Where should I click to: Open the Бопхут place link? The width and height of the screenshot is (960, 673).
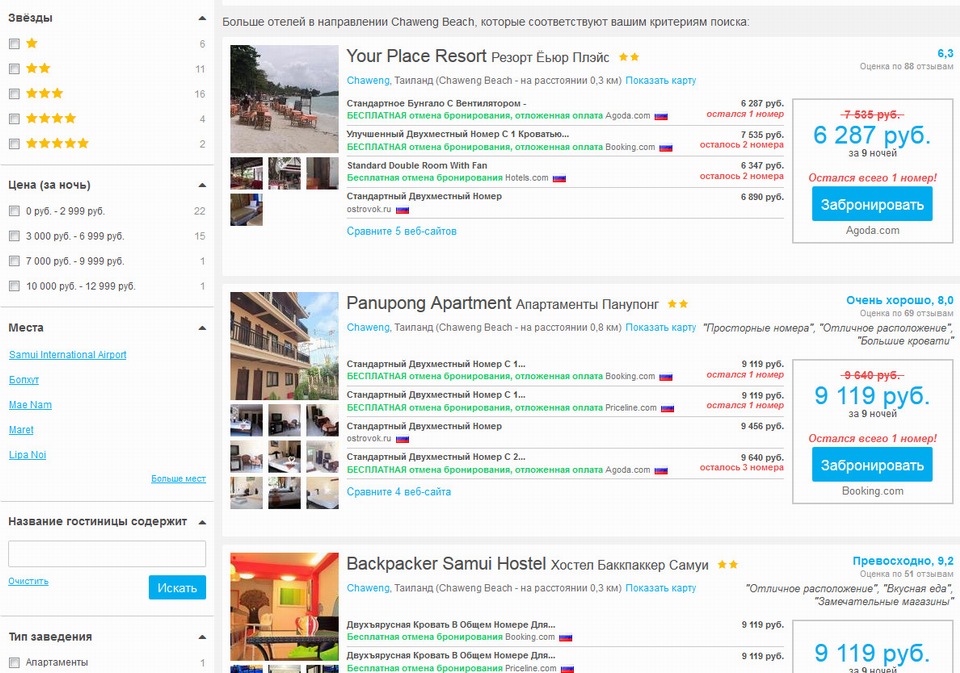[x=24, y=380]
